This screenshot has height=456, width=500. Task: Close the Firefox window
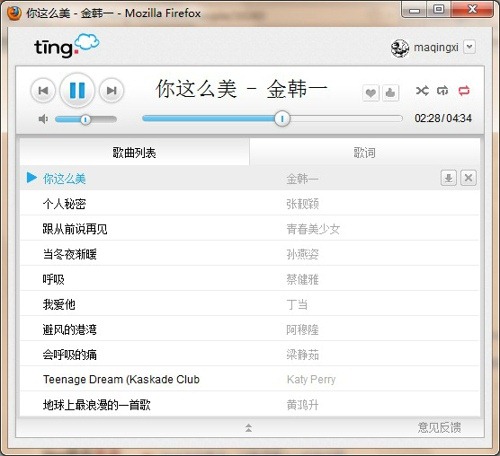[472, 9]
